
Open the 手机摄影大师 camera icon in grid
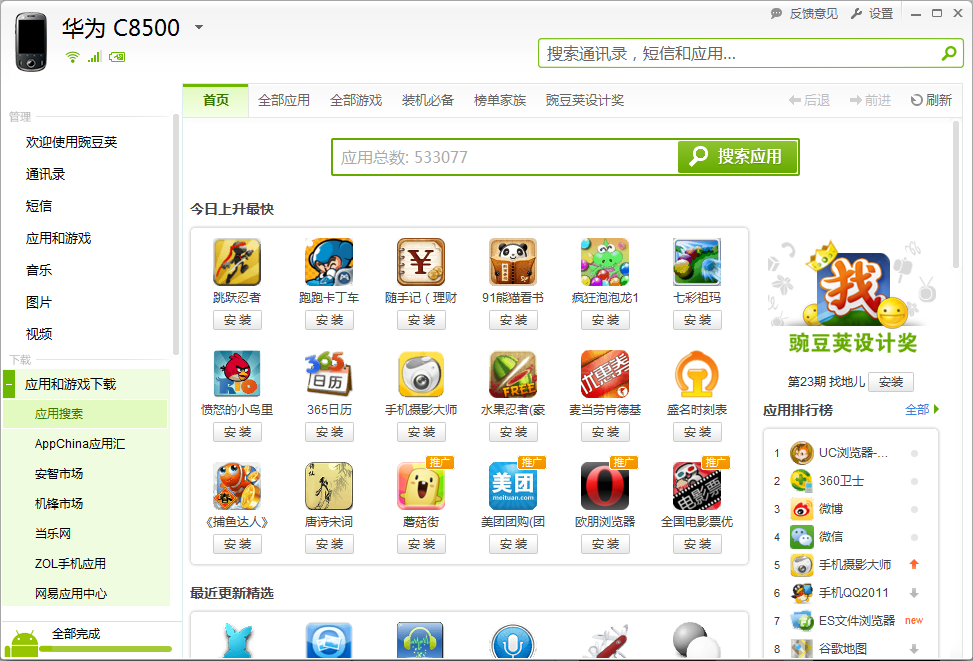421,374
